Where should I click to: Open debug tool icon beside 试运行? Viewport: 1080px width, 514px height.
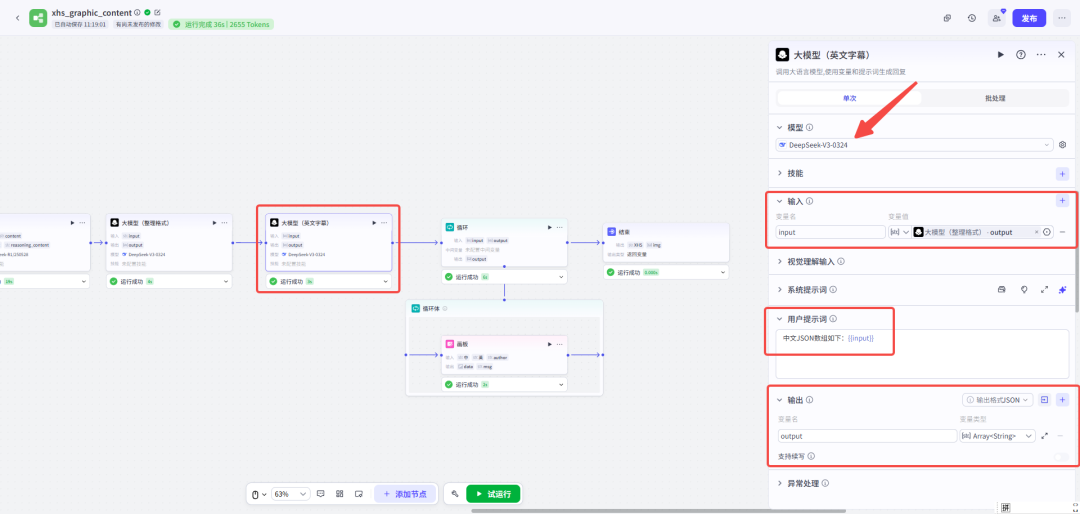455,494
